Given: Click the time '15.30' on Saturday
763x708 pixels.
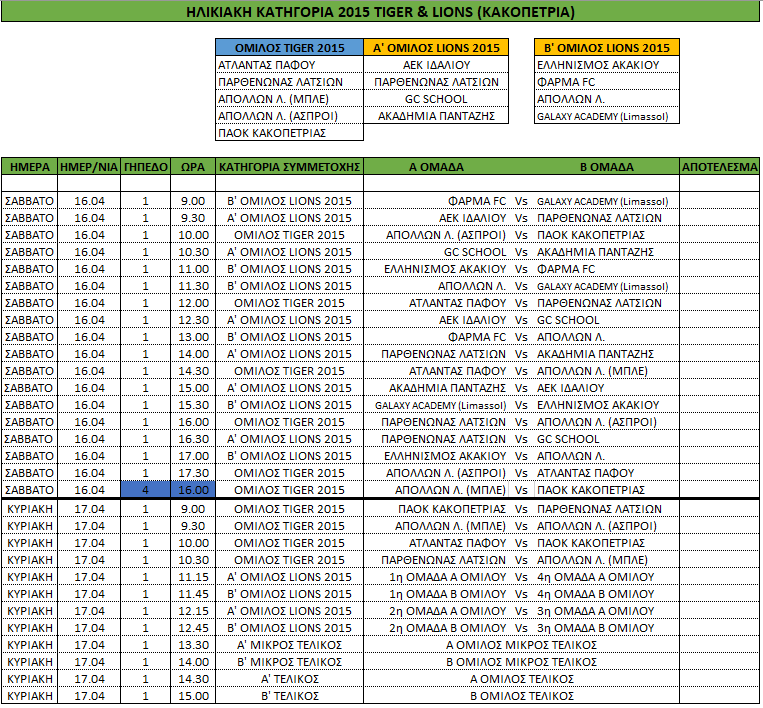Looking at the screenshot, I should pos(193,405).
